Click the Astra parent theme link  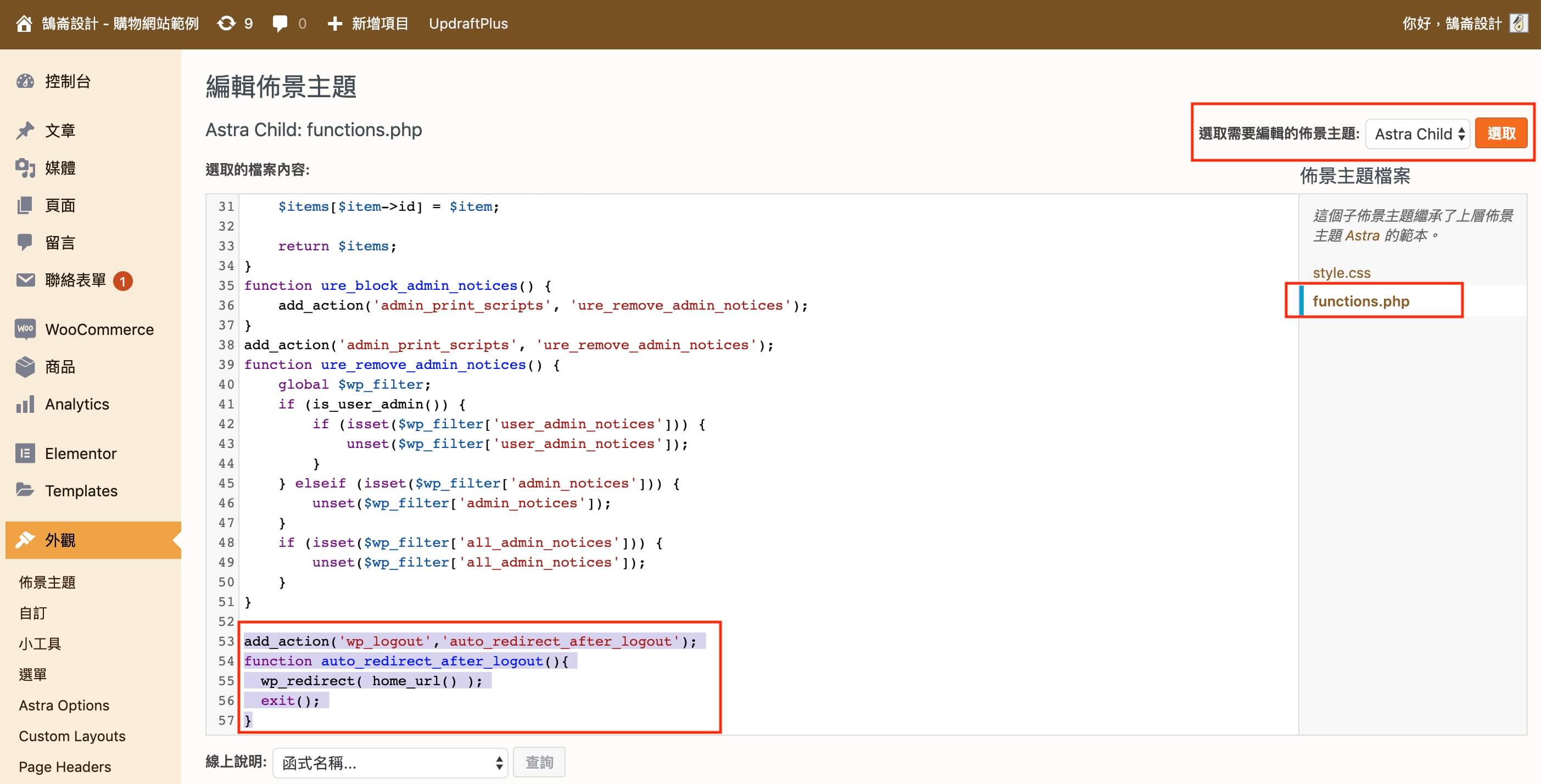1362,236
